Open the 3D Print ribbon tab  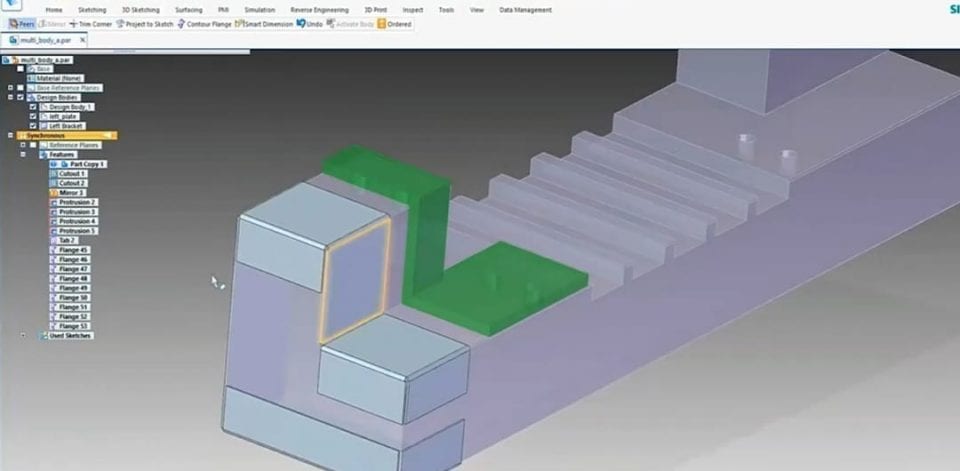[375, 10]
